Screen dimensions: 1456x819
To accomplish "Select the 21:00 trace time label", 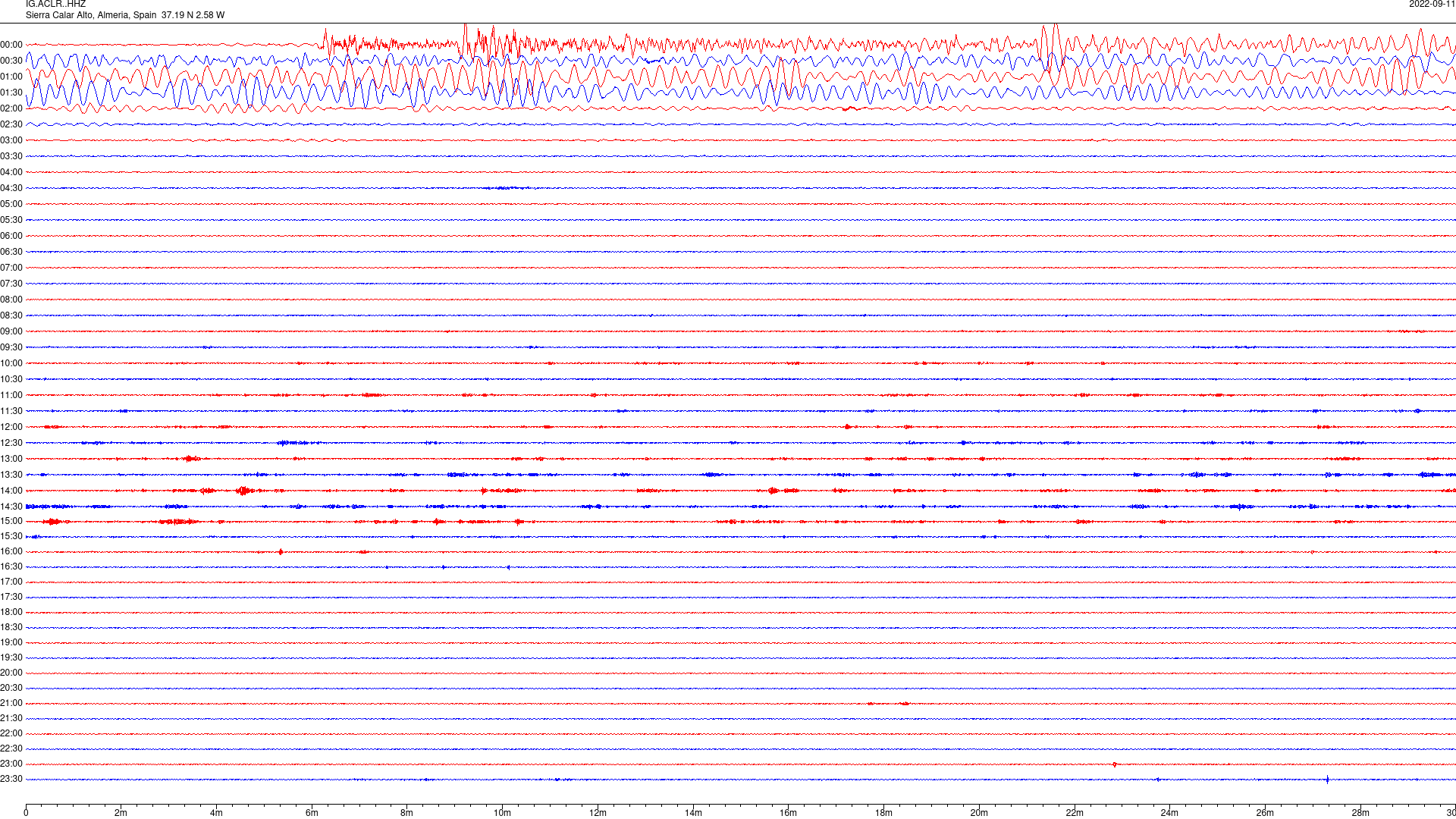I will (x=11, y=703).
